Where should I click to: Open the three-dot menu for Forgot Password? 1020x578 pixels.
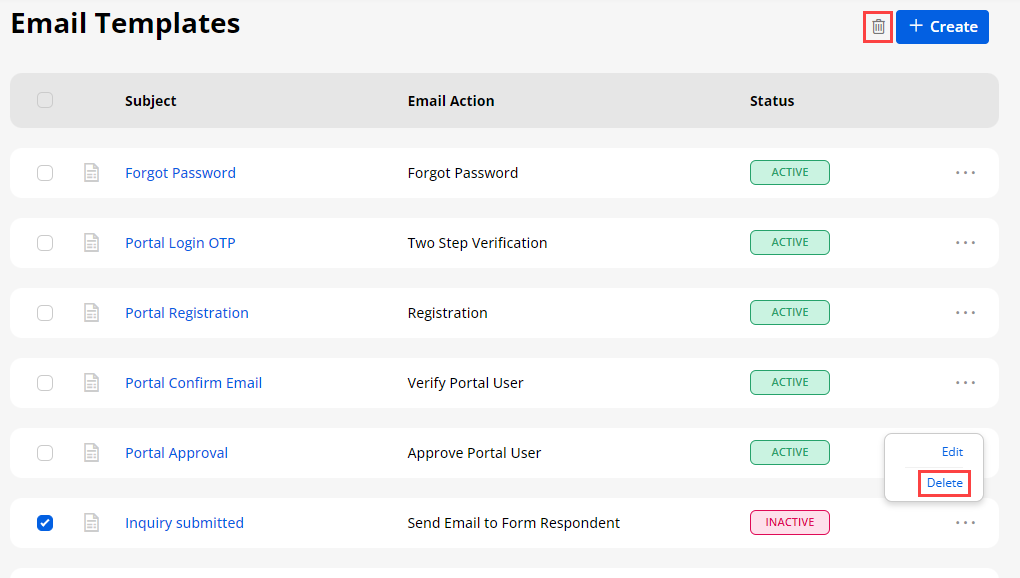coord(965,173)
